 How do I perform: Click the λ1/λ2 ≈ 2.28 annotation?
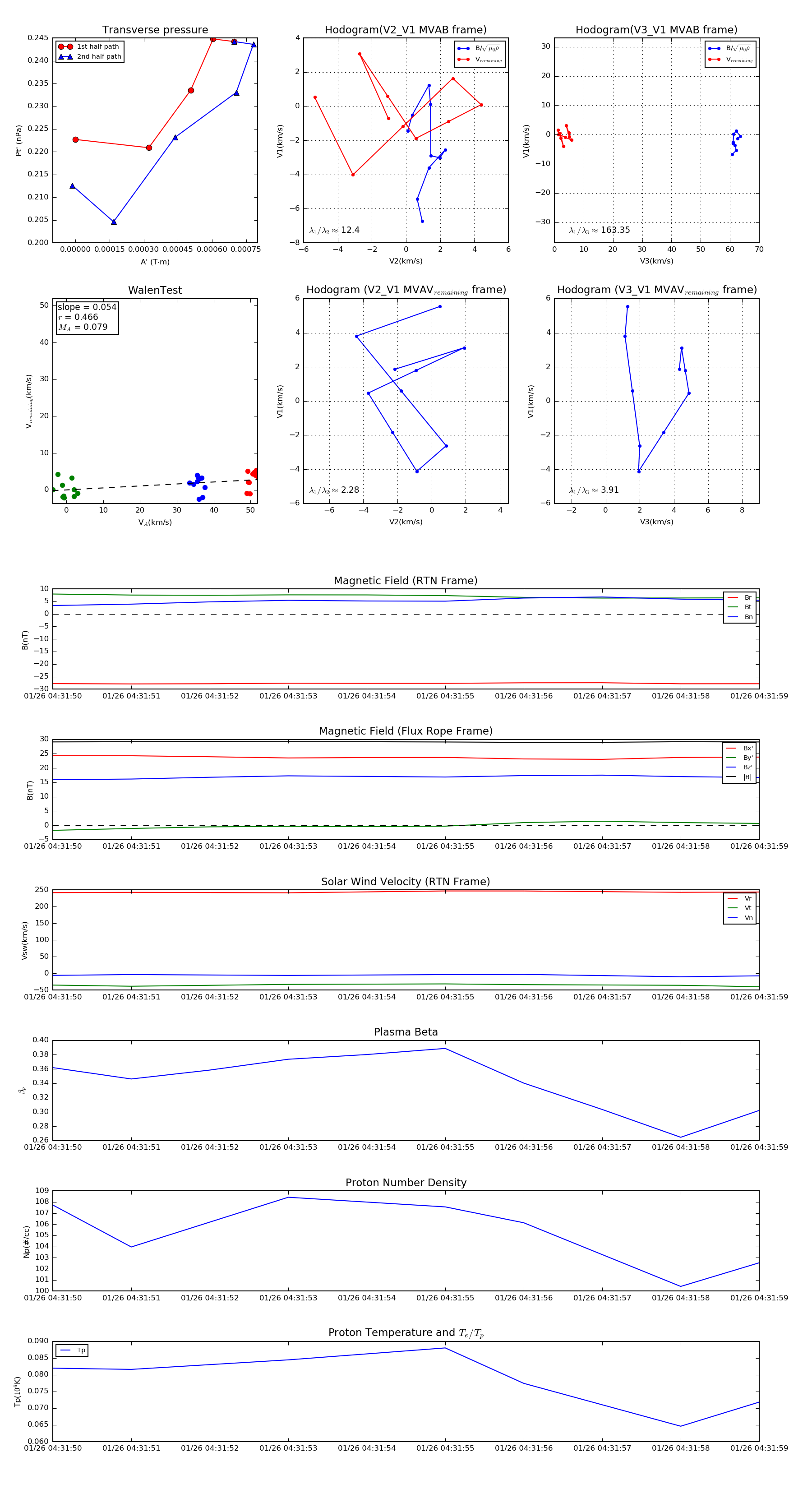pos(334,490)
